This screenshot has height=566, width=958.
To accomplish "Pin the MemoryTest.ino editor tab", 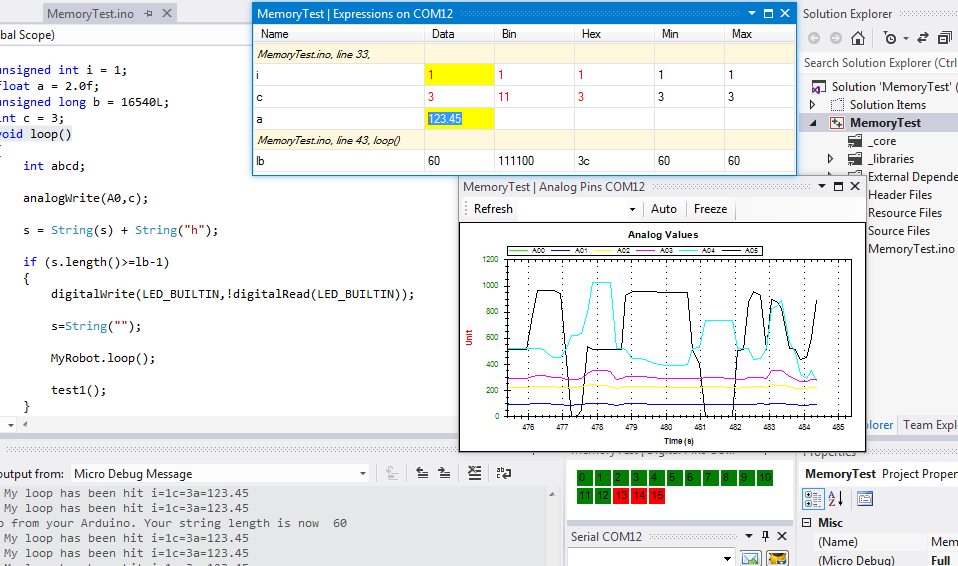I will click(x=148, y=14).
